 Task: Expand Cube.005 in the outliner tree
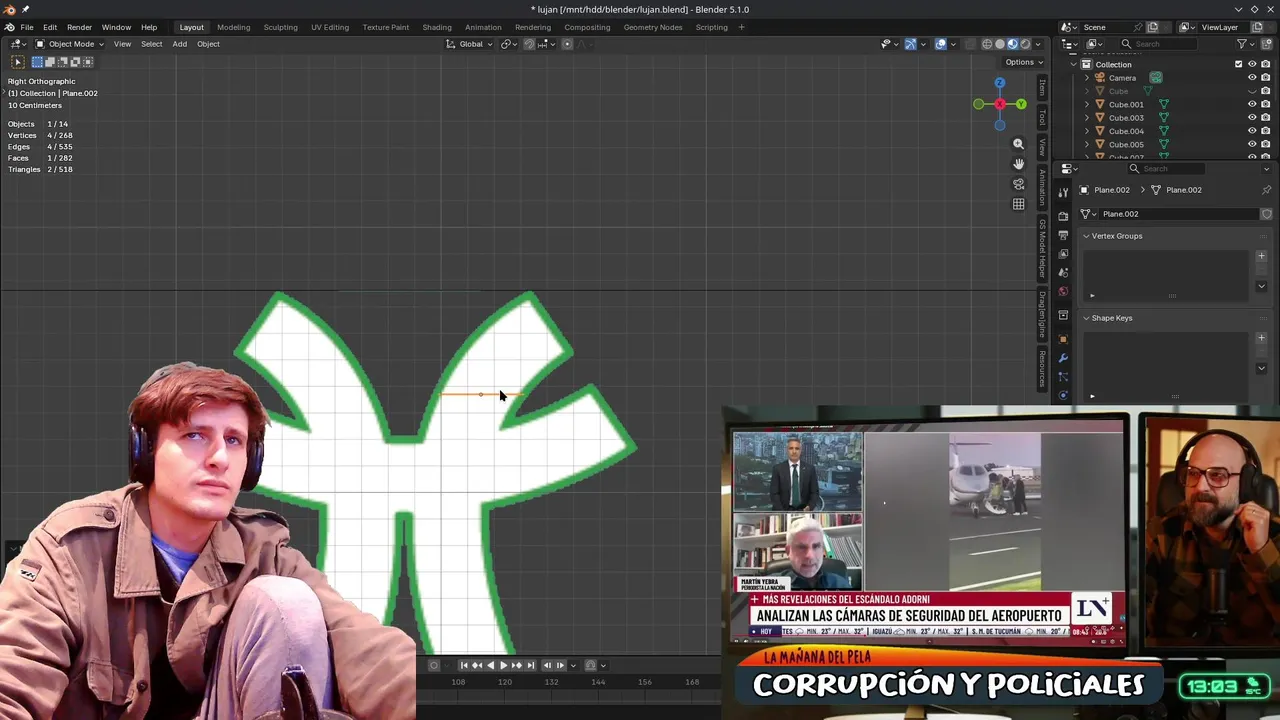click(x=1087, y=145)
